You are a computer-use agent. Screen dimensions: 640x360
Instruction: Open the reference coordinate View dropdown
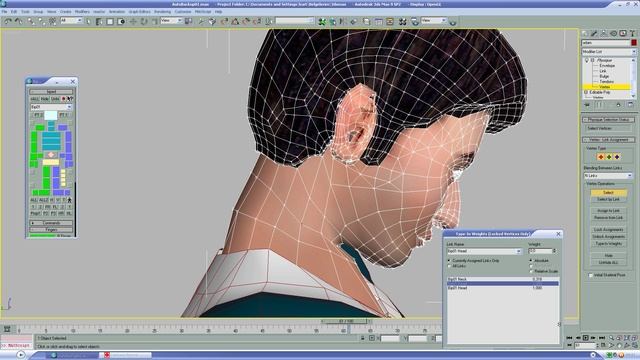[x=171, y=20]
